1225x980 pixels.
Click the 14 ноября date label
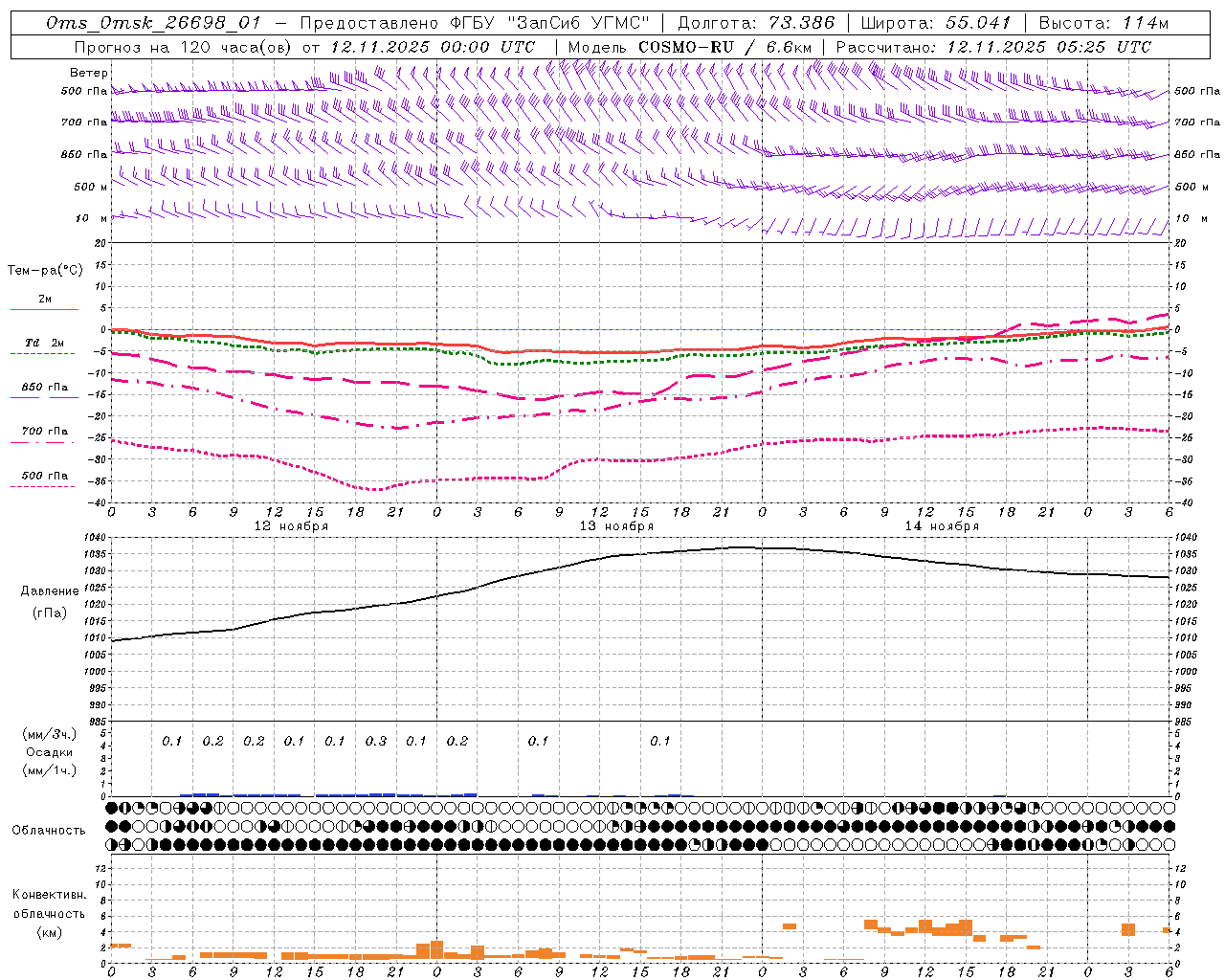coord(942,526)
